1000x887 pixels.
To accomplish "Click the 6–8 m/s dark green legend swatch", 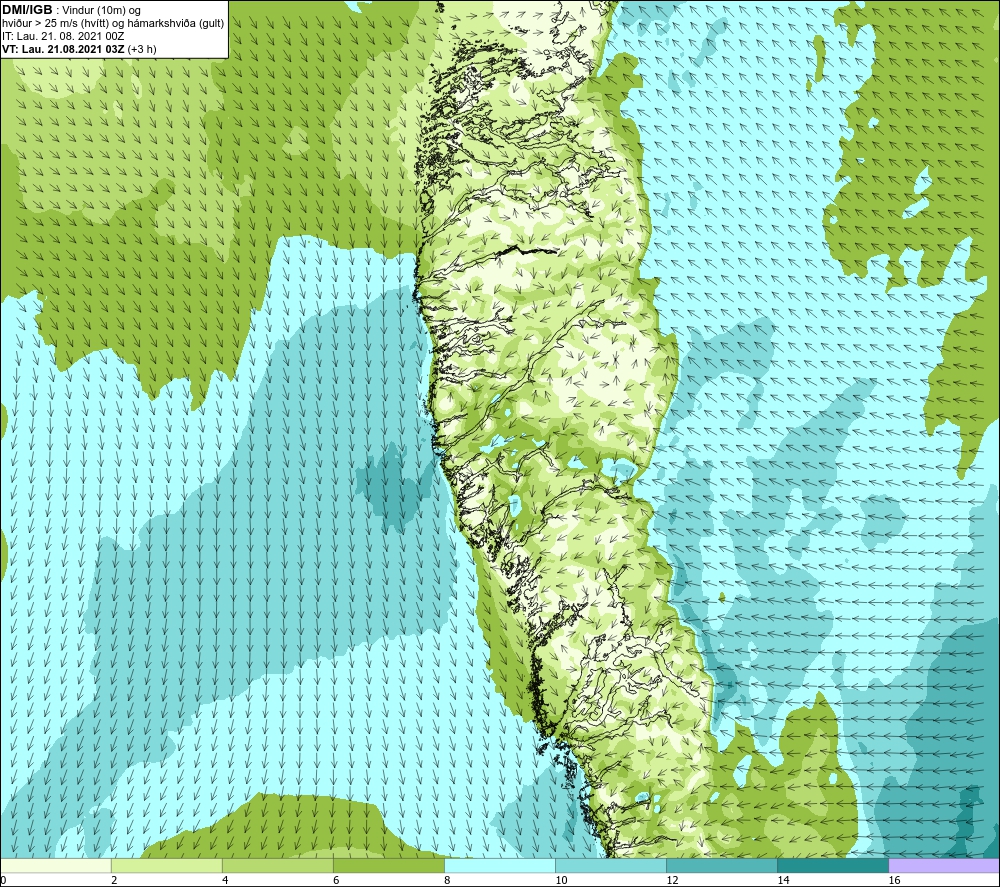I will tap(388, 866).
